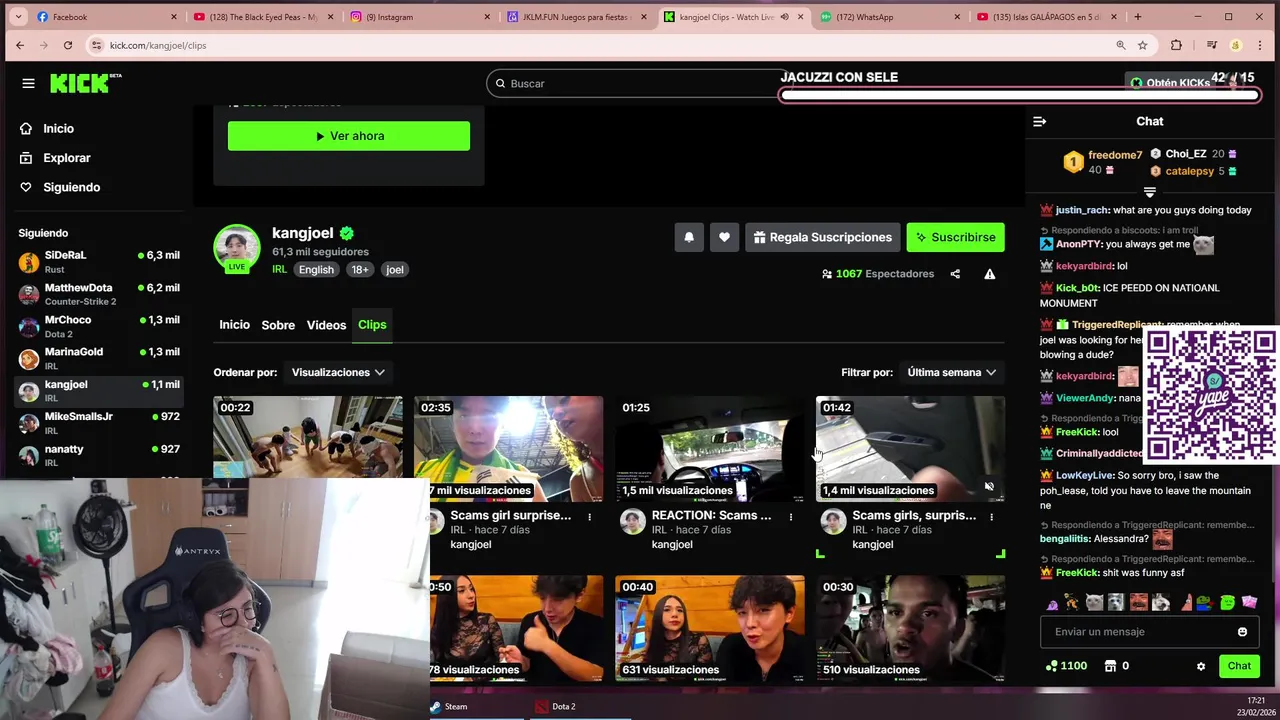Click Obtén KICKs button
The height and width of the screenshot is (720, 1280).
1170,83
